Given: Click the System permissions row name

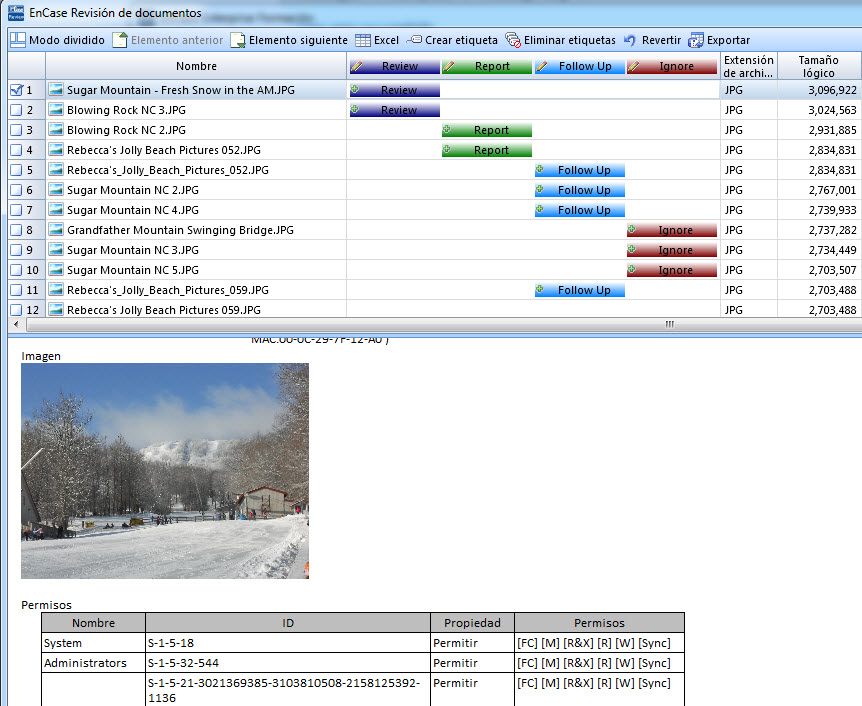Looking at the screenshot, I should 63,643.
